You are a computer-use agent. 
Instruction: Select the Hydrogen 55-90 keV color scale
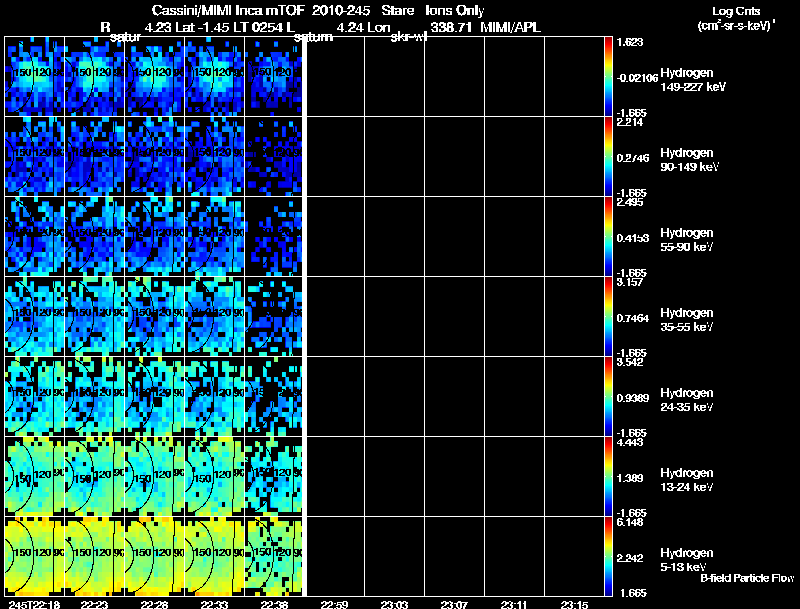609,235
